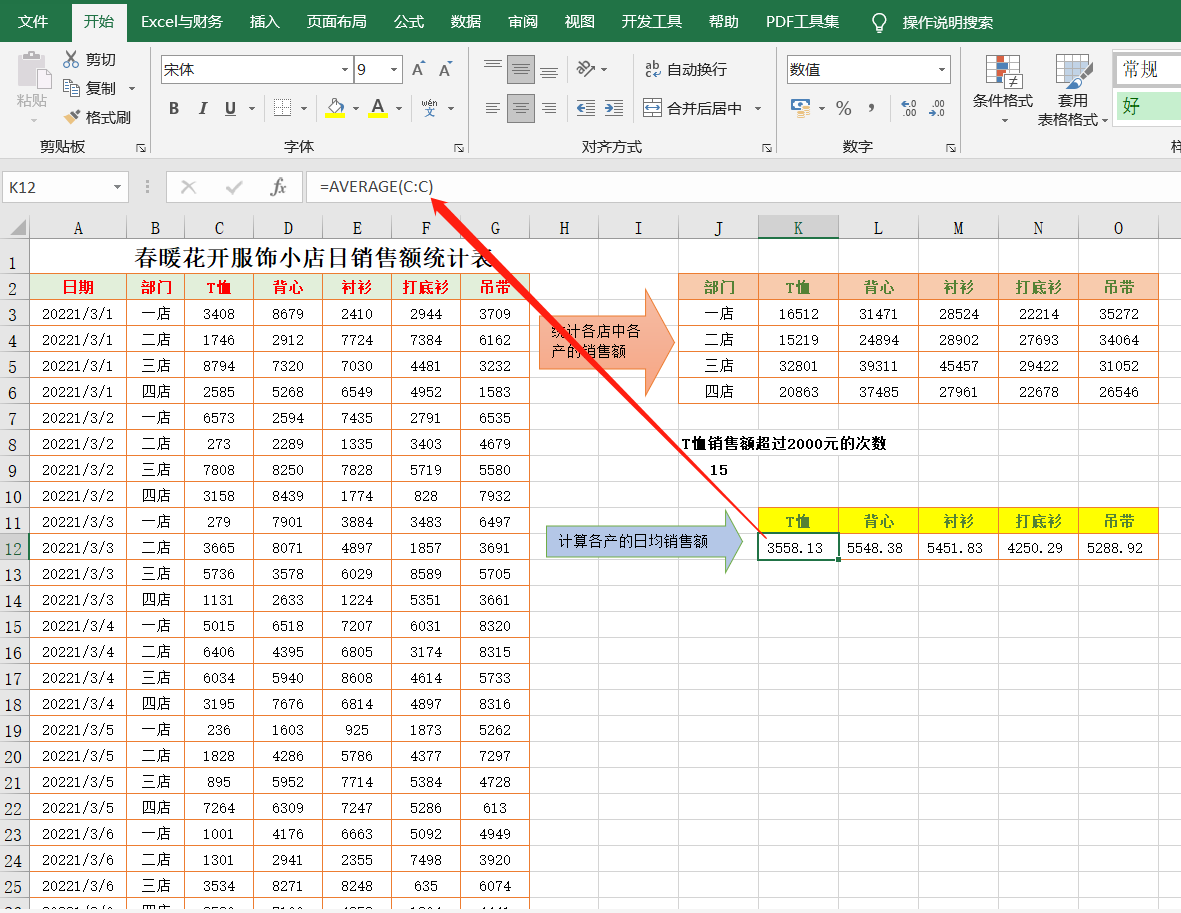Apply the yellow fill color bucket
Screen dimensions: 1181x913
tap(335, 108)
